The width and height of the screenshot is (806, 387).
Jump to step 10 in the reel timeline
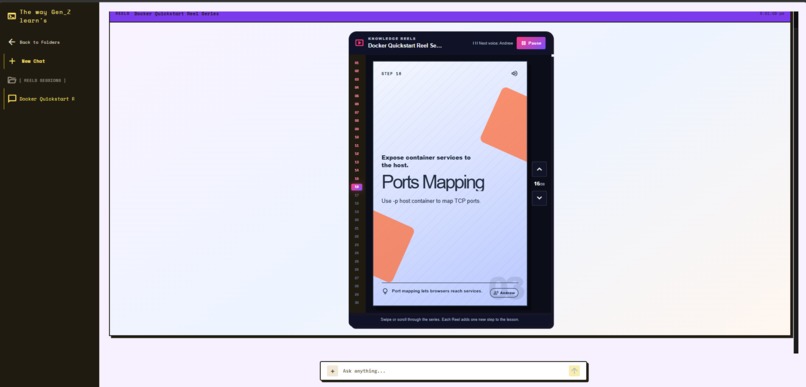[x=356, y=137]
